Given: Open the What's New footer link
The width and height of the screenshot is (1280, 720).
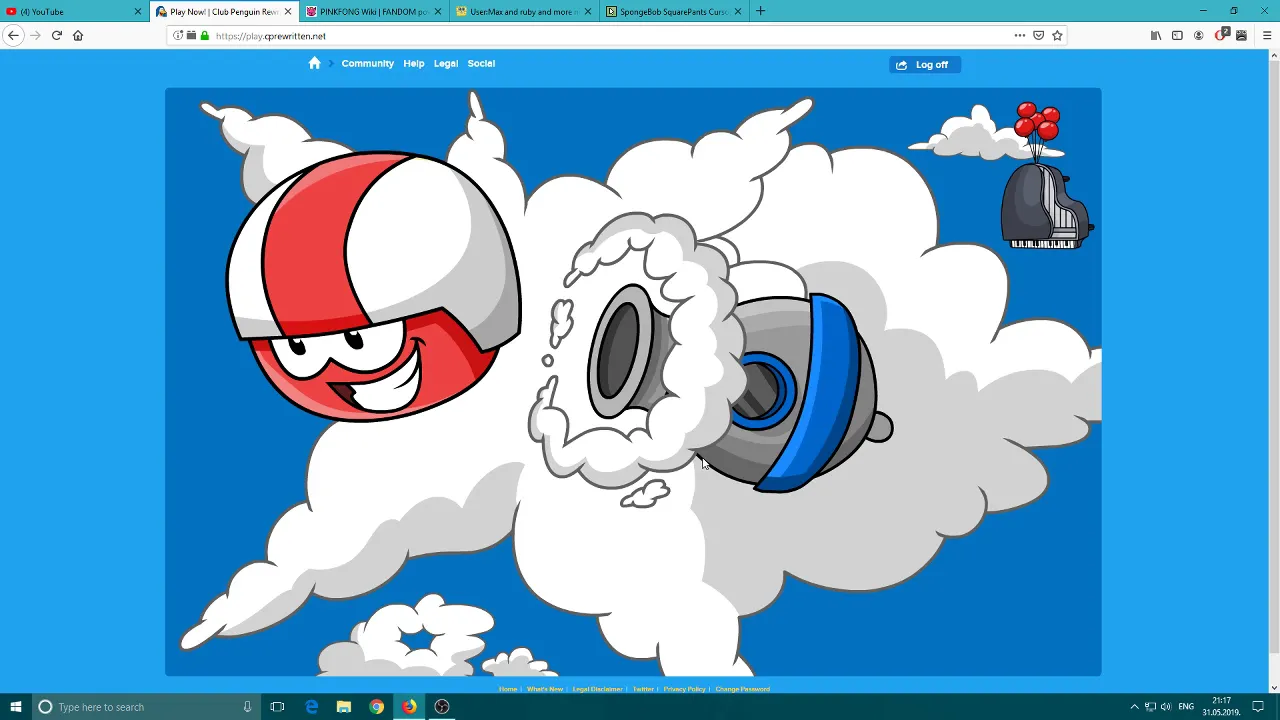Looking at the screenshot, I should 545,689.
